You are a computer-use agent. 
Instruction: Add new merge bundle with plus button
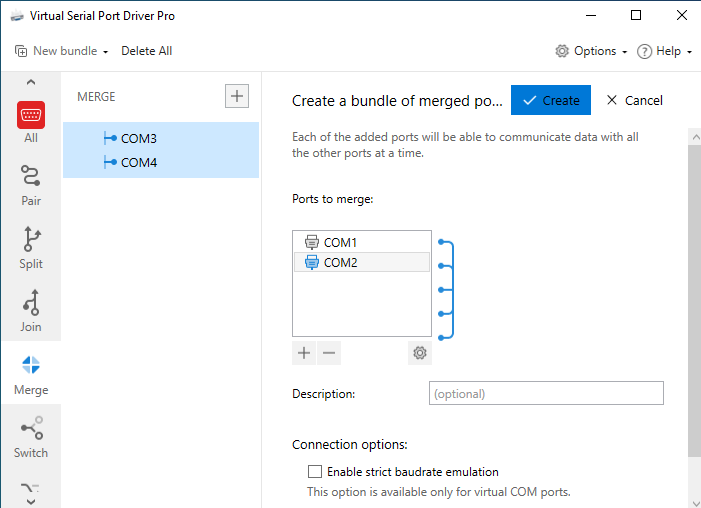pyautogui.click(x=236, y=96)
